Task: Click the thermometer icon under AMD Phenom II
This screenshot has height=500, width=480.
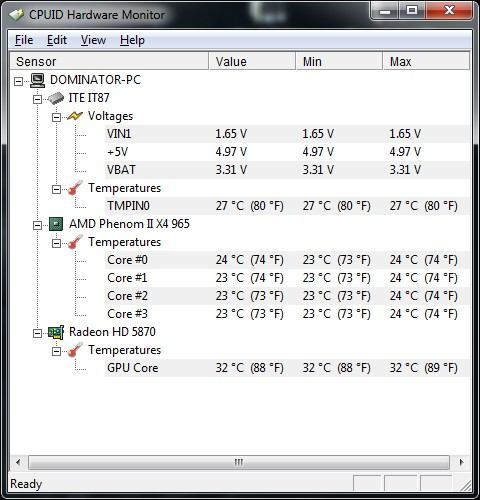Action: [x=75, y=242]
